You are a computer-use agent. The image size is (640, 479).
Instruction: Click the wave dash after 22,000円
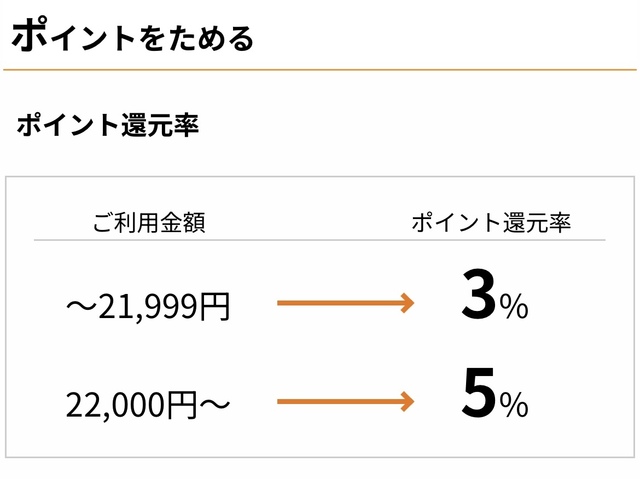tap(216, 404)
